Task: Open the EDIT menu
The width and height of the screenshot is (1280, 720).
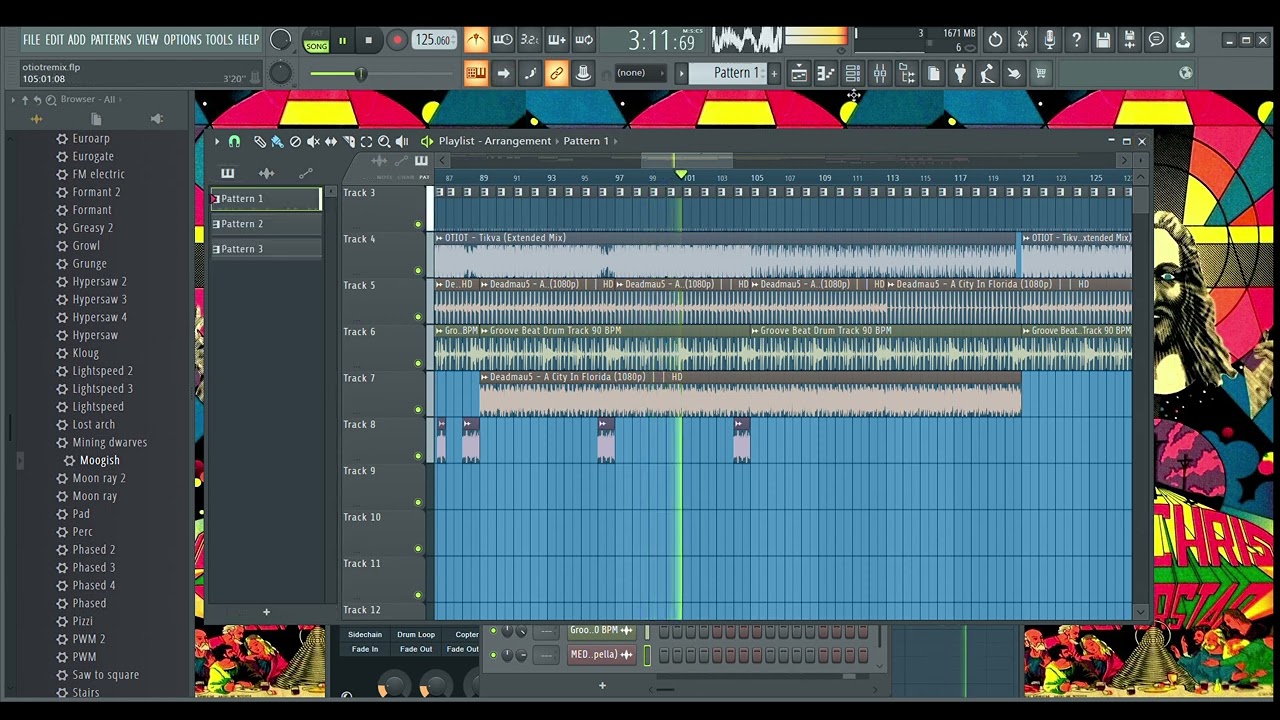Action: pyautogui.click(x=54, y=40)
